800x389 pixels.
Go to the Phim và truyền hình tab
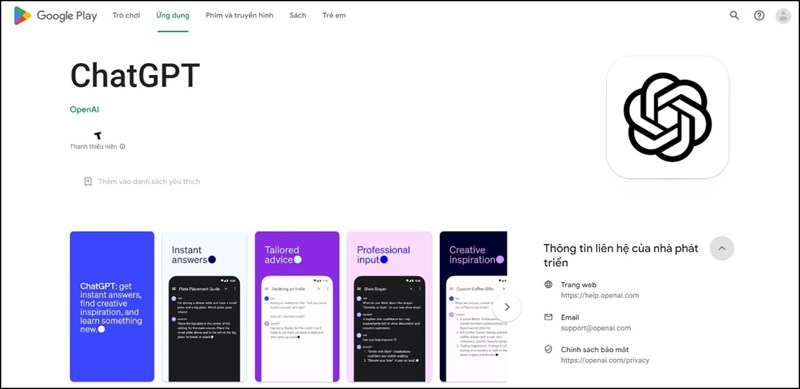click(239, 15)
